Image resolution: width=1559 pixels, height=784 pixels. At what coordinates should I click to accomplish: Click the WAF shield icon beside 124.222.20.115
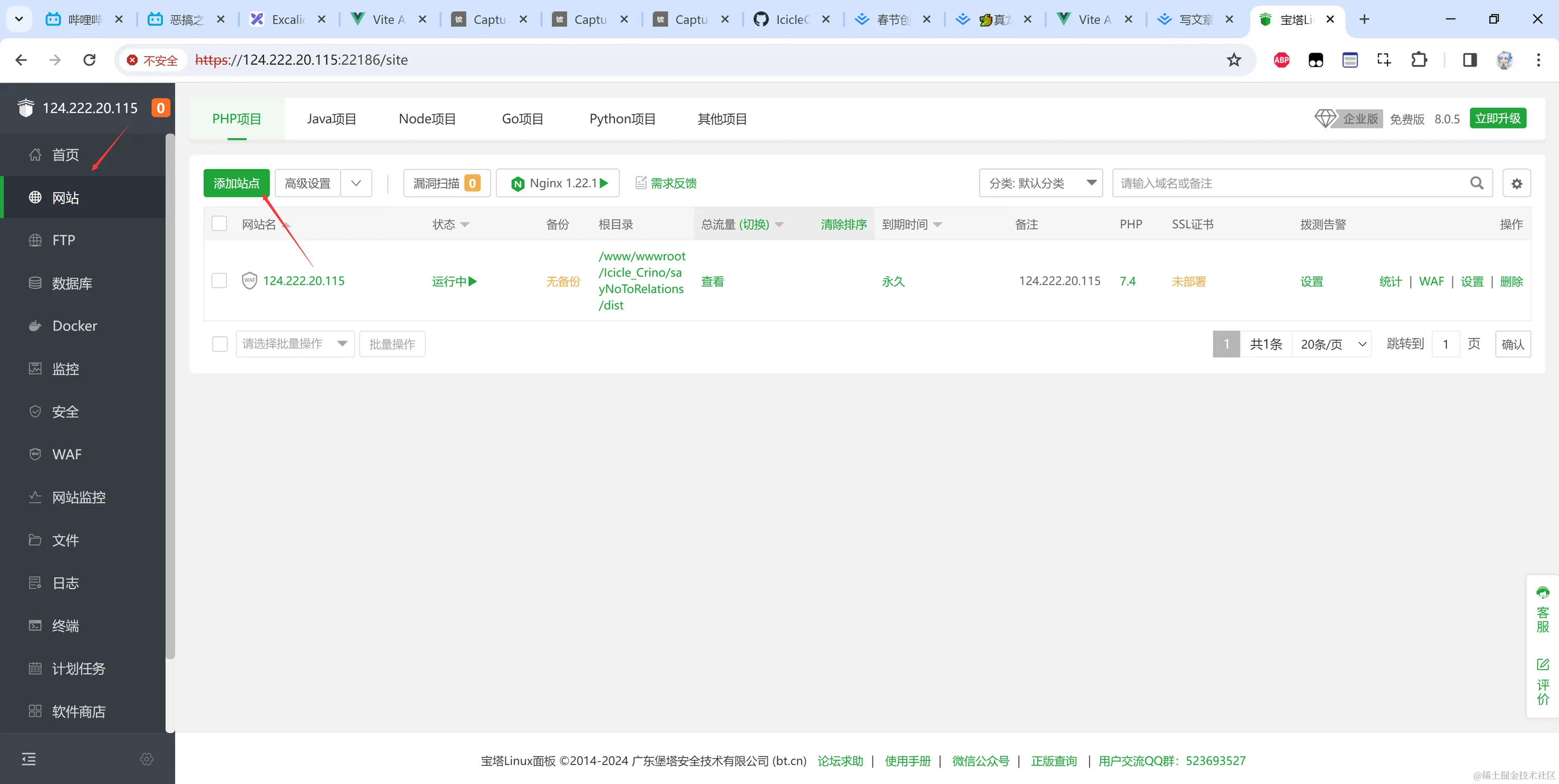coord(250,281)
